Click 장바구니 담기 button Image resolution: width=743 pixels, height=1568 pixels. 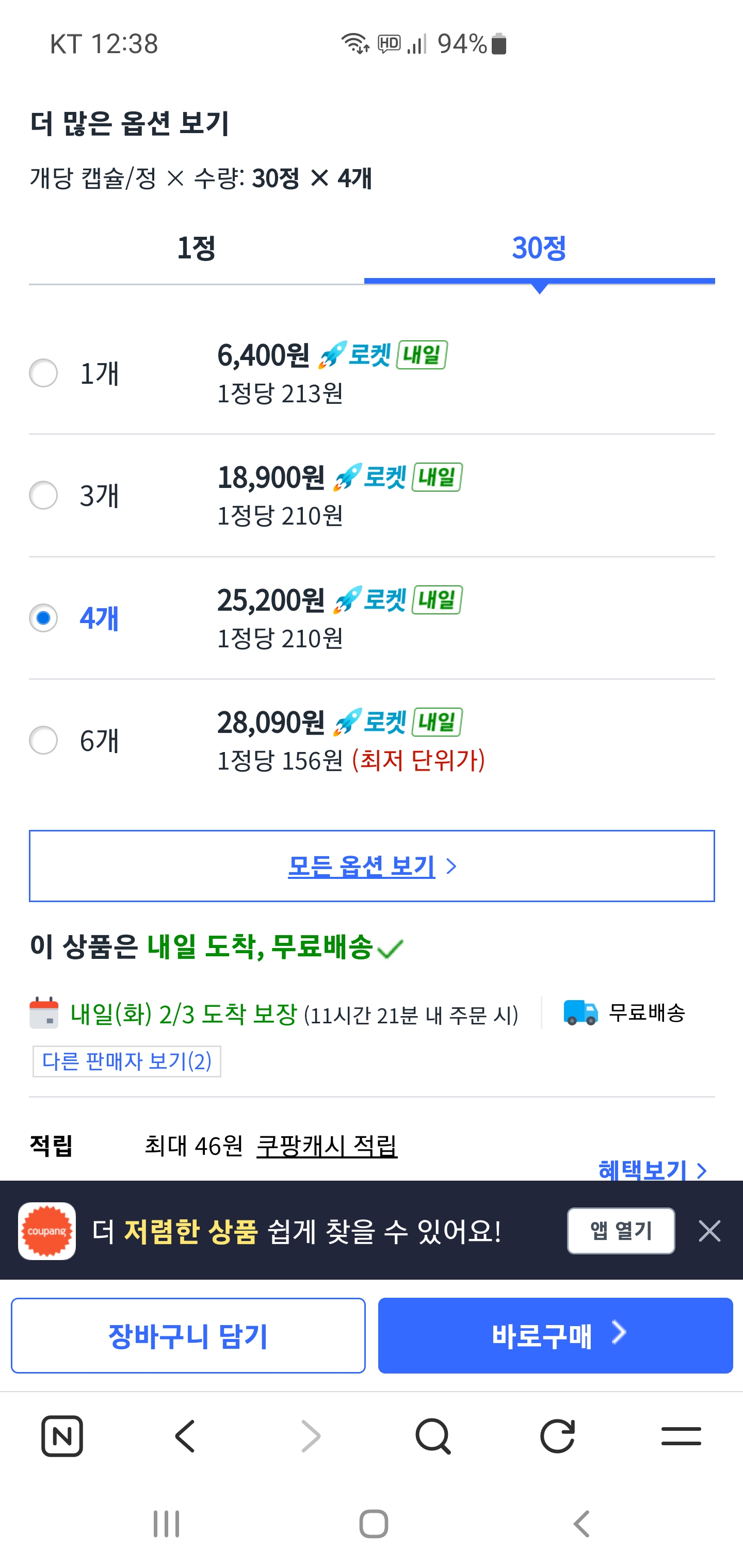(x=188, y=1335)
